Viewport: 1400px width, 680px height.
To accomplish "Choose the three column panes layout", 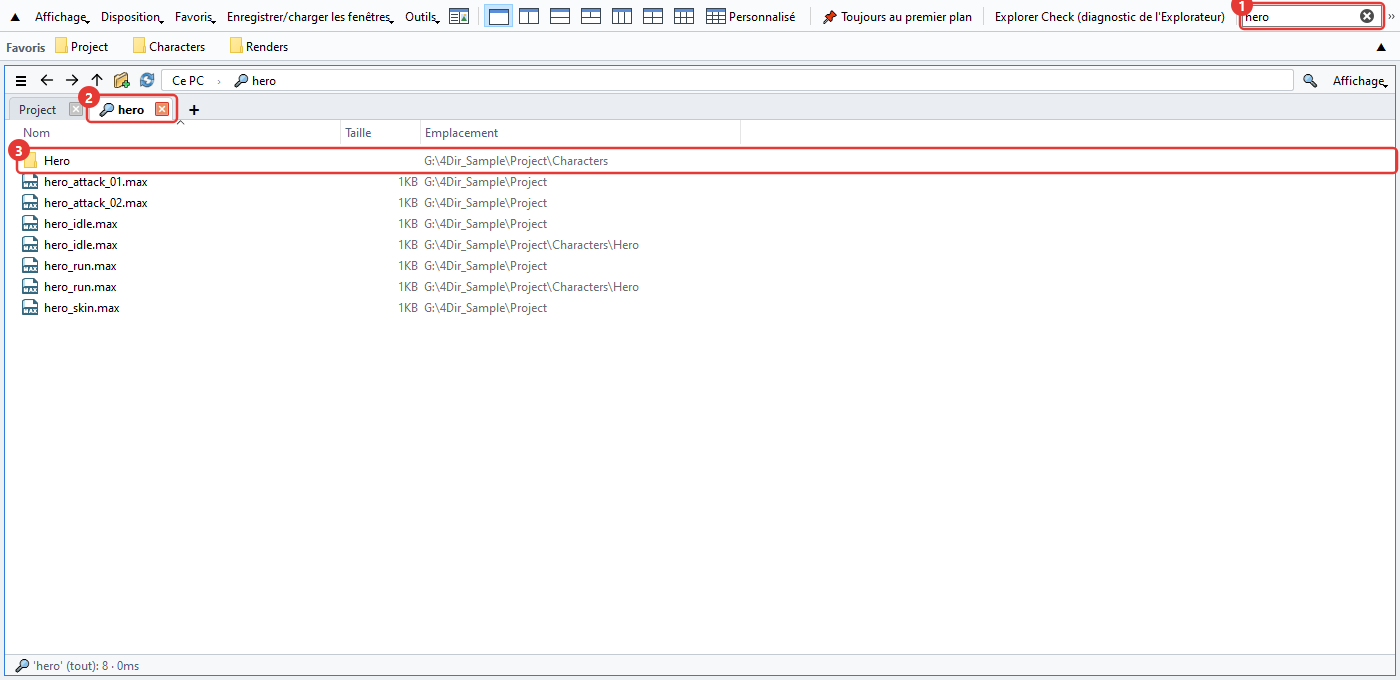I will (622, 17).
